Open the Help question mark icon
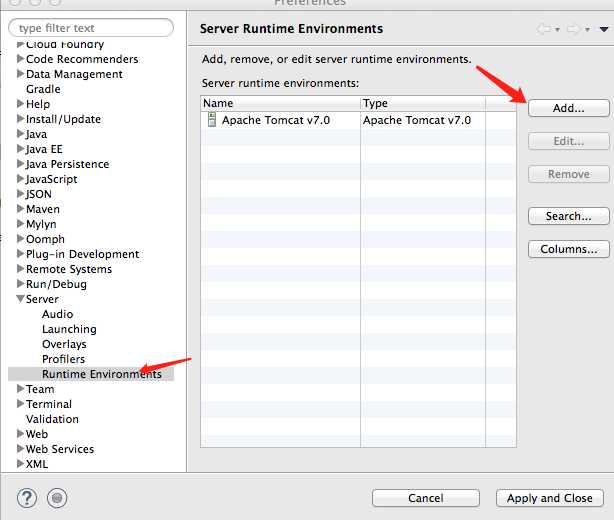 (x=27, y=497)
